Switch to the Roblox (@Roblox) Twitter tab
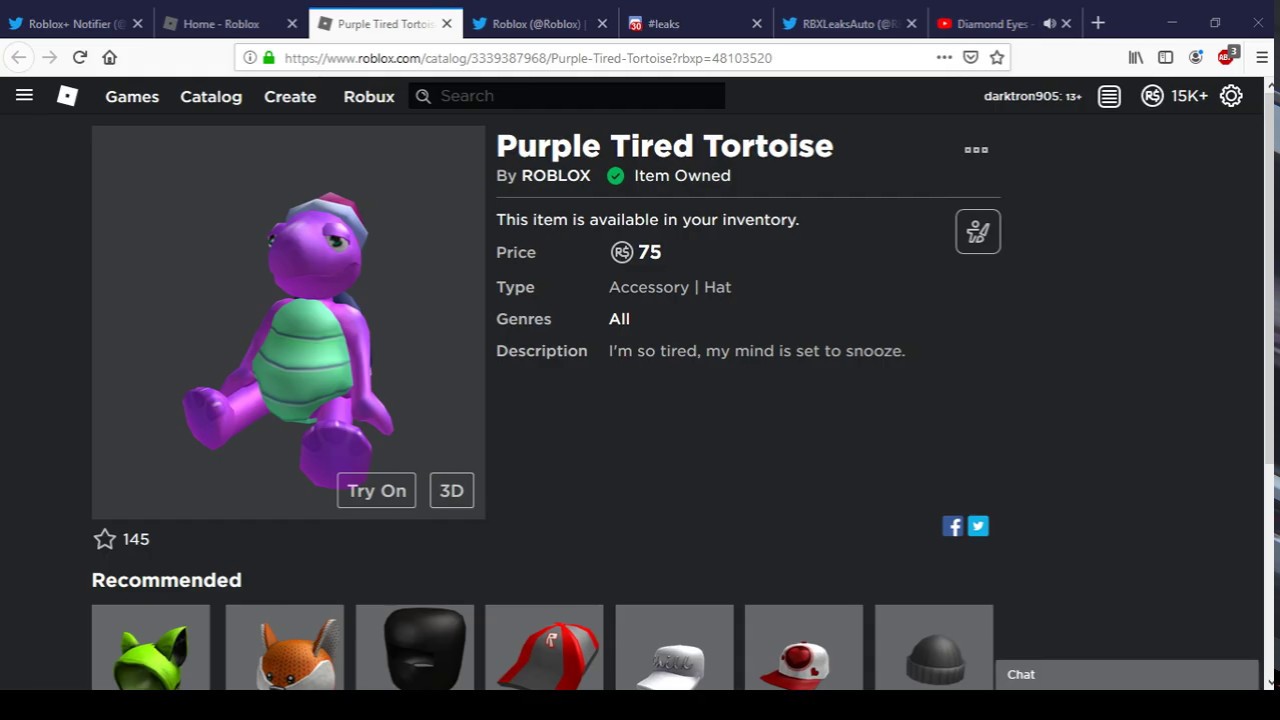 pyautogui.click(x=539, y=23)
